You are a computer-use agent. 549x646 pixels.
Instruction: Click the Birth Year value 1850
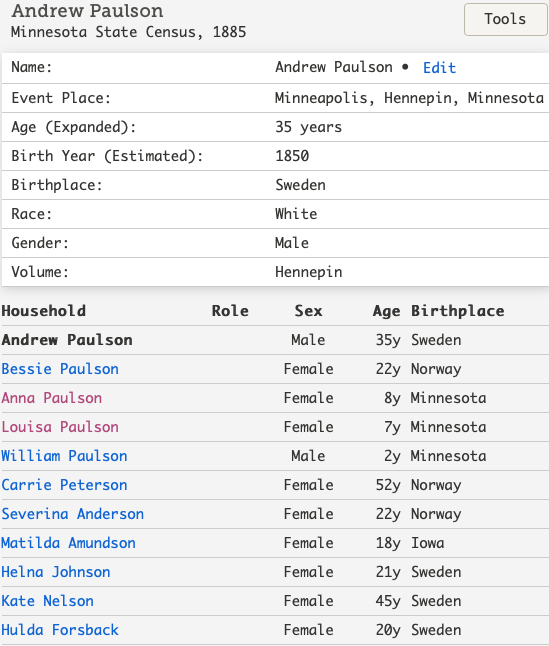click(x=292, y=156)
